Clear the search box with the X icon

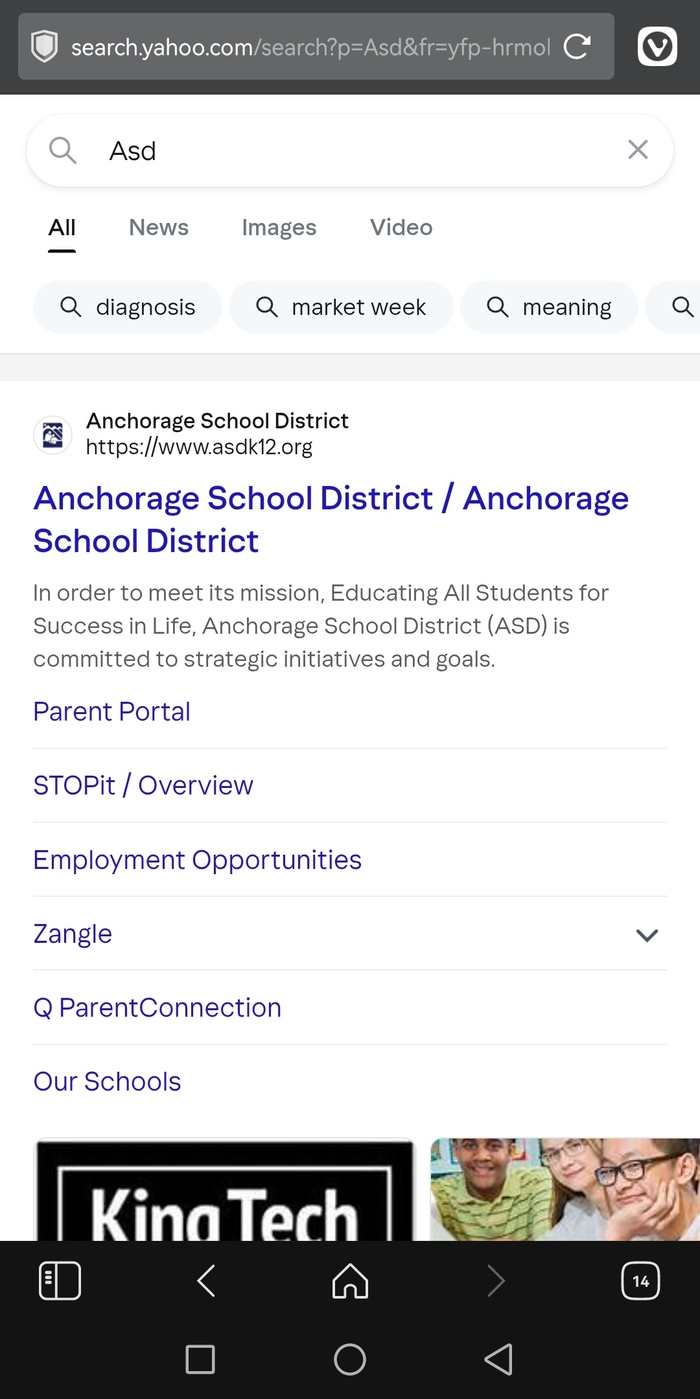click(637, 150)
